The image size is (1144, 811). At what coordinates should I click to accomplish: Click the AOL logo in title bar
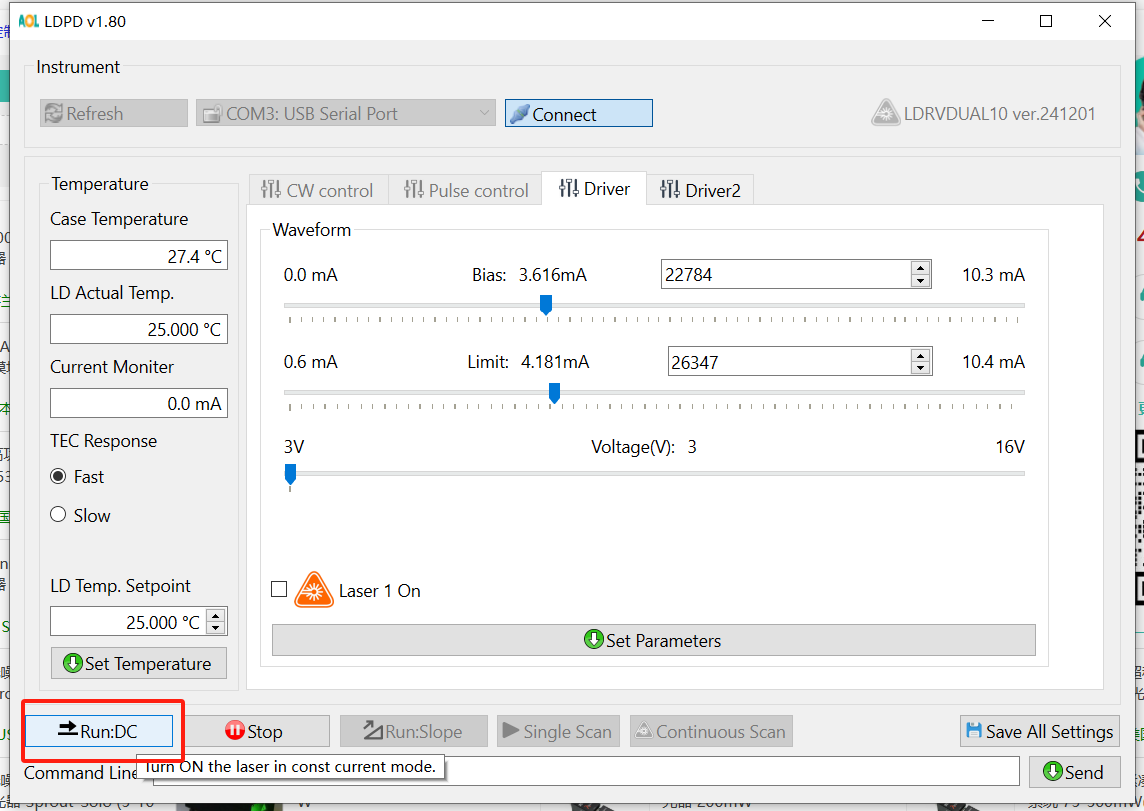[28, 21]
